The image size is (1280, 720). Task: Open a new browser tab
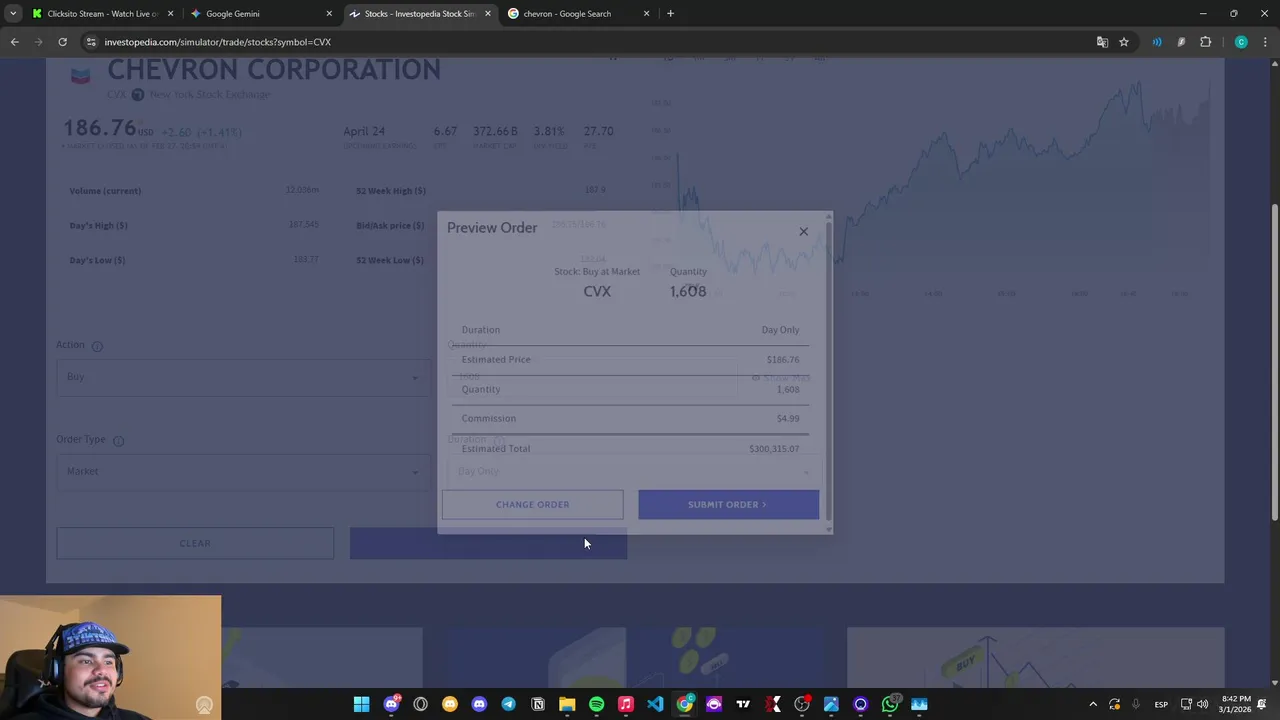click(x=670, y=14)
